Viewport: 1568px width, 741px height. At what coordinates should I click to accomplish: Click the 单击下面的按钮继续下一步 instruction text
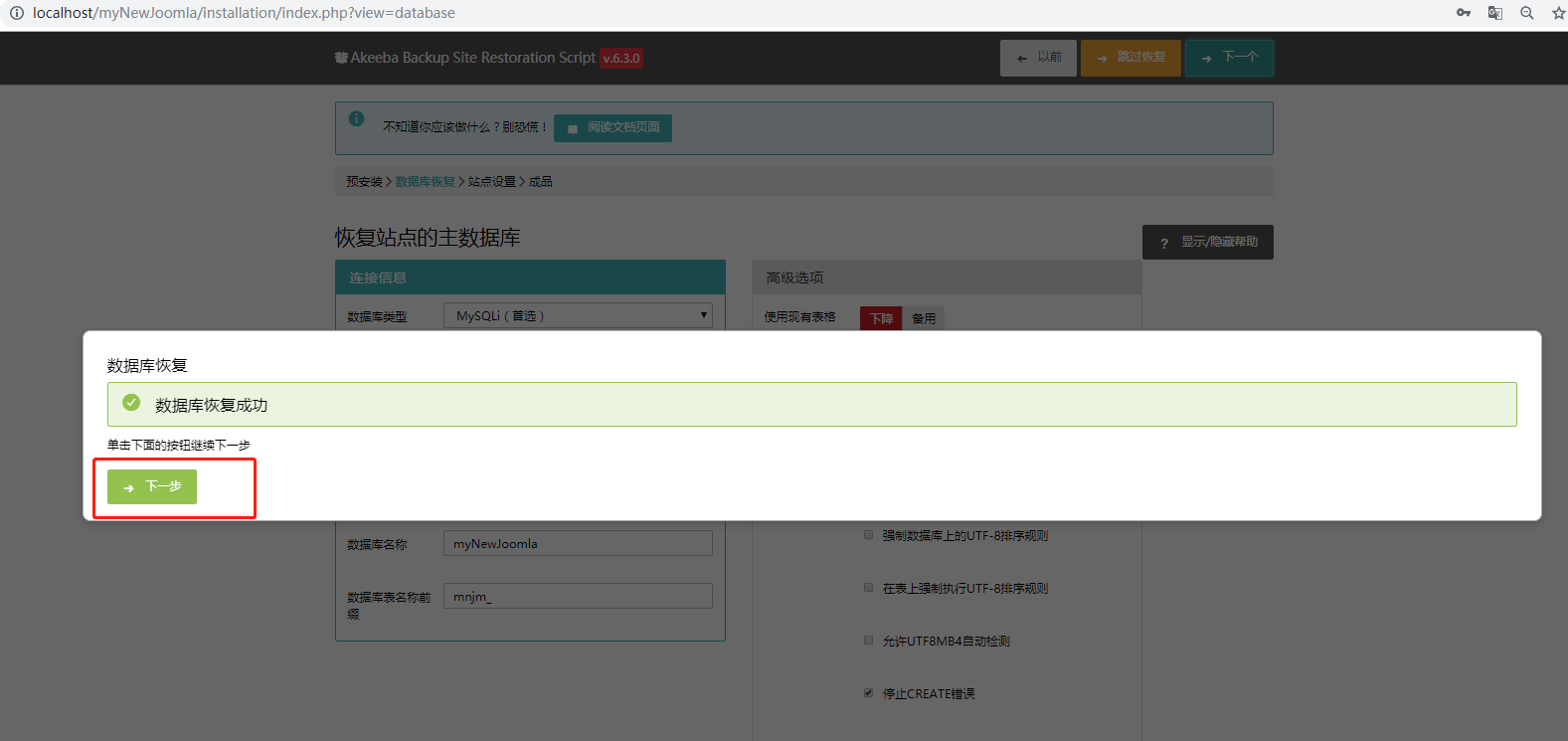click(x=179, y=446)
